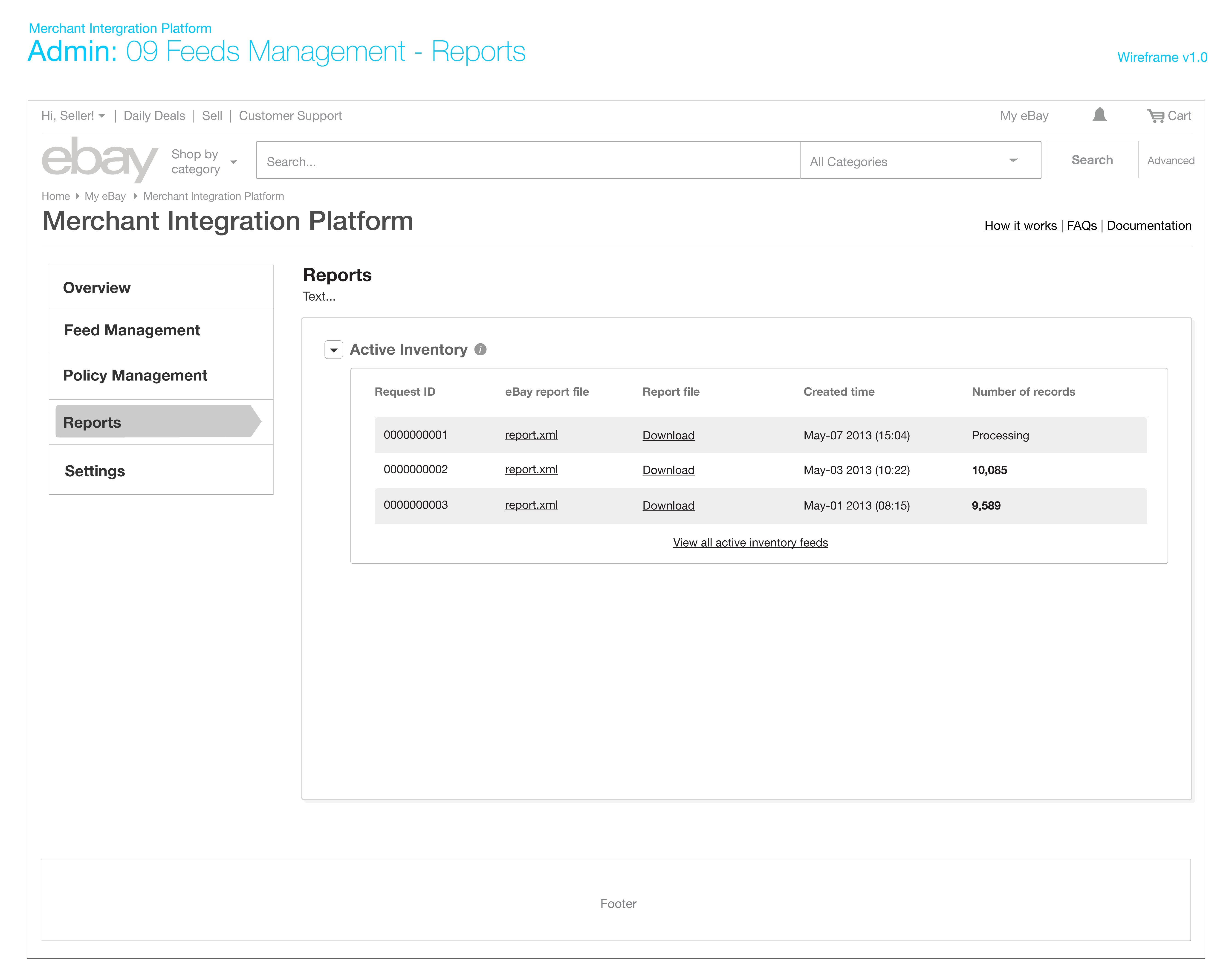Click My eBay in the breadcrumb
Image resolution: width=1232 pixels, height=959 pixels.
tap(105, 196)
